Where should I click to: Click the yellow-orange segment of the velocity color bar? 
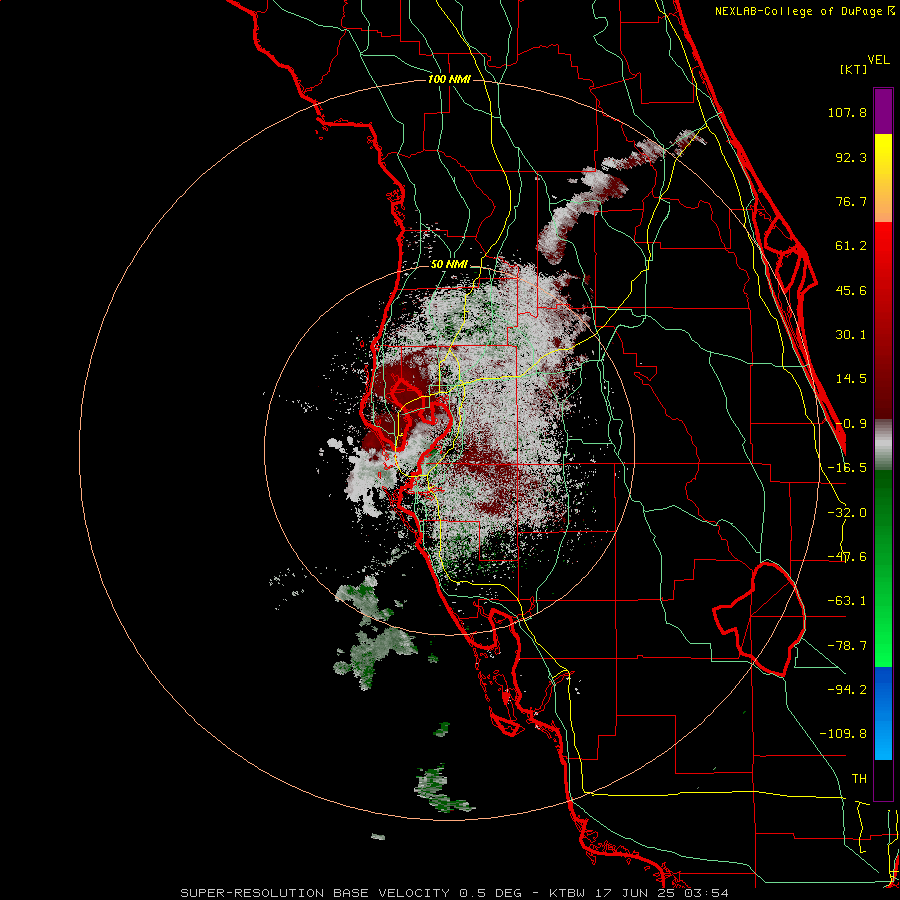pos(883,178)
